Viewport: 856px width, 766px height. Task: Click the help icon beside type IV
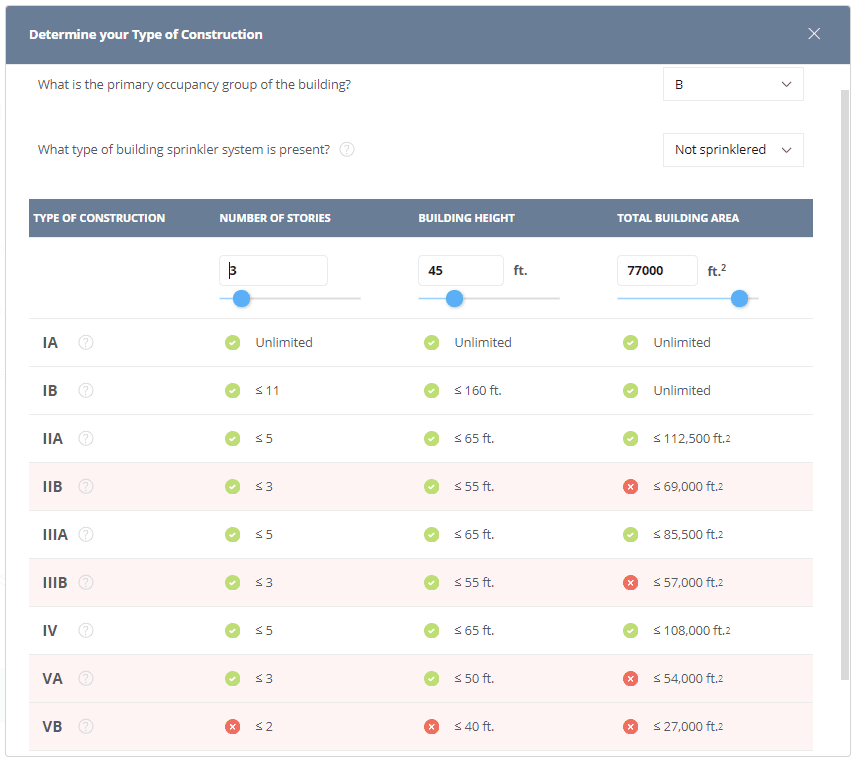(x=86, y=630)
